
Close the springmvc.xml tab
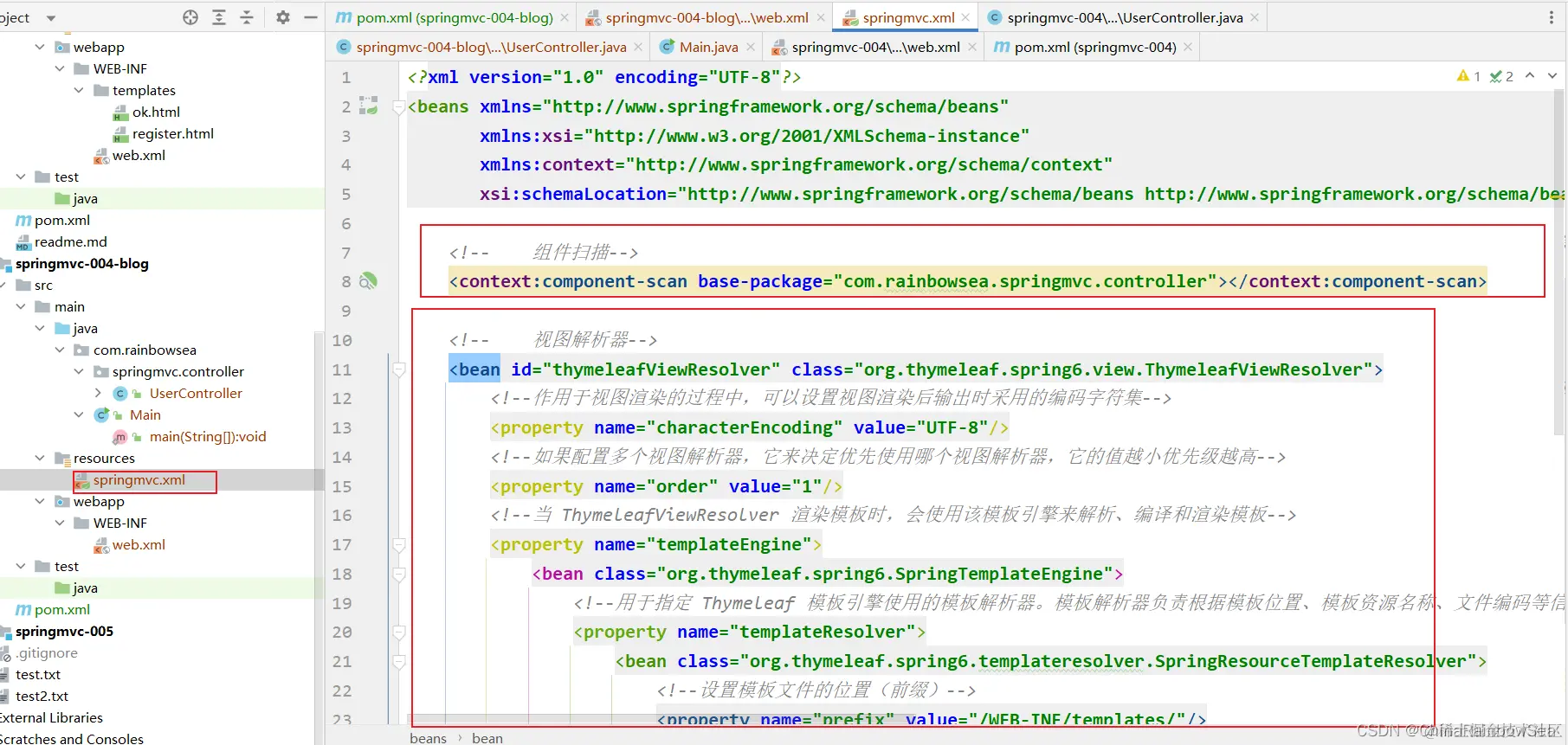[x=965, y=17]
